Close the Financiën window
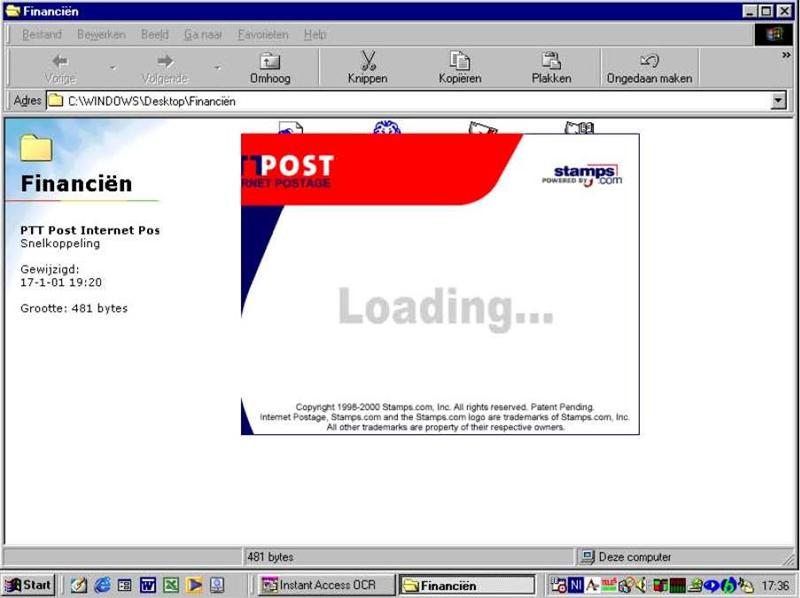Image resolution: width=800 pixels, height=598 pixels. tap(784, 11)
